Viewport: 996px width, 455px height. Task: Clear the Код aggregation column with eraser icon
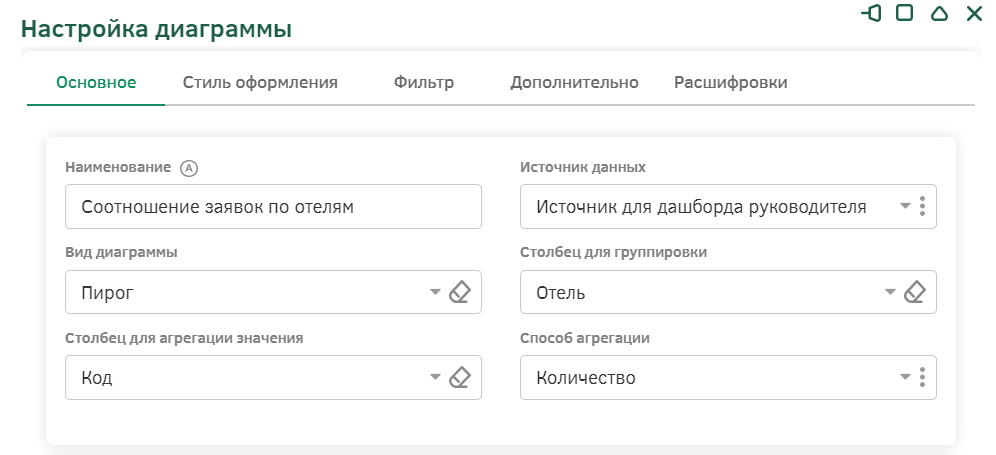click(459, 377)
